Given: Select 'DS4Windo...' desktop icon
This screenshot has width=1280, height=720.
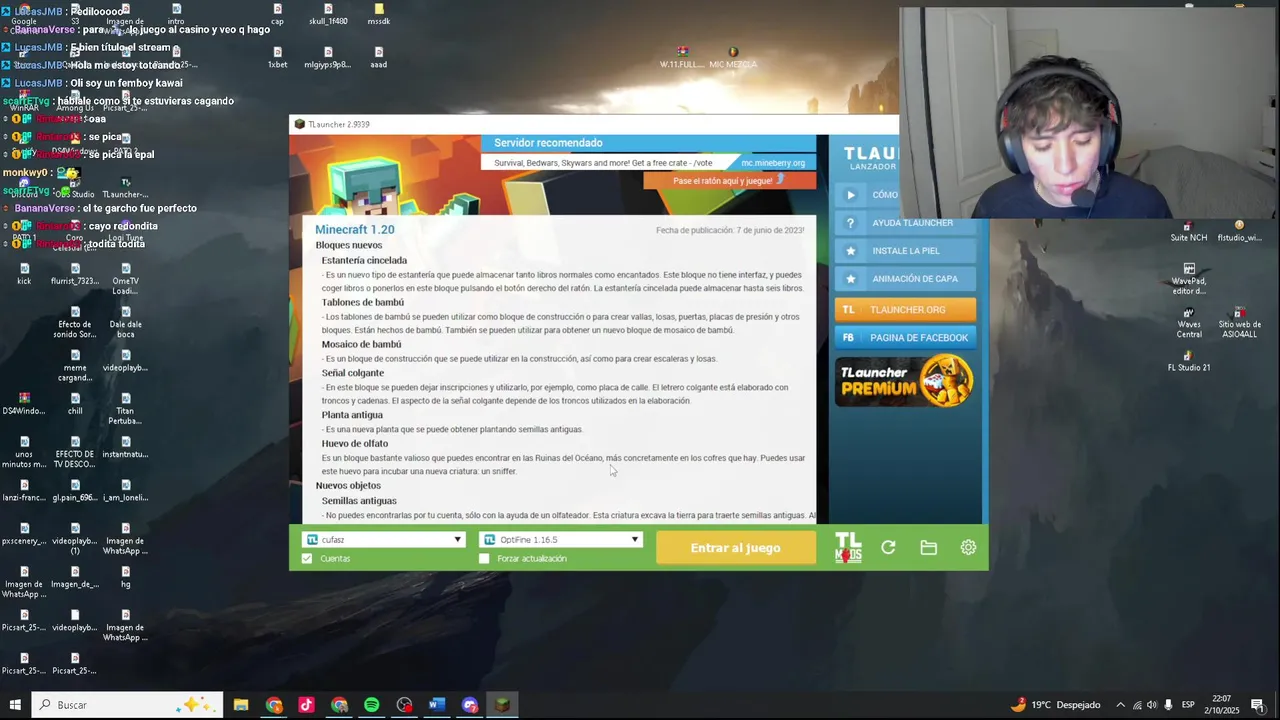Looking at the screenshot, I should [24, 404].
